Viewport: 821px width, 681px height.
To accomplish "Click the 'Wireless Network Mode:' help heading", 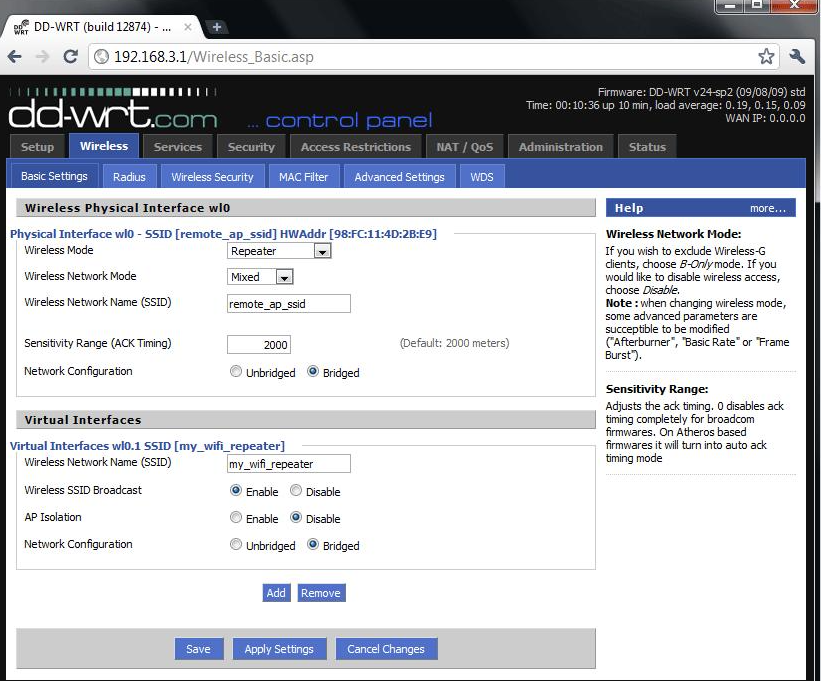I will pos(673,234).
